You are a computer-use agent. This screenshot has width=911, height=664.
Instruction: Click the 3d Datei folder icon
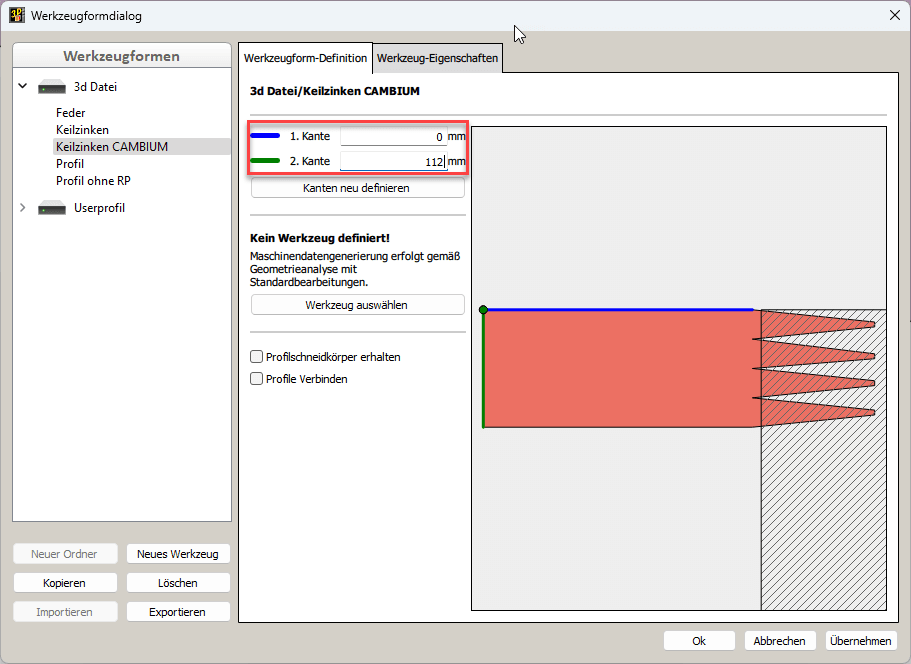pyautogui.click(x=52, y=88)
